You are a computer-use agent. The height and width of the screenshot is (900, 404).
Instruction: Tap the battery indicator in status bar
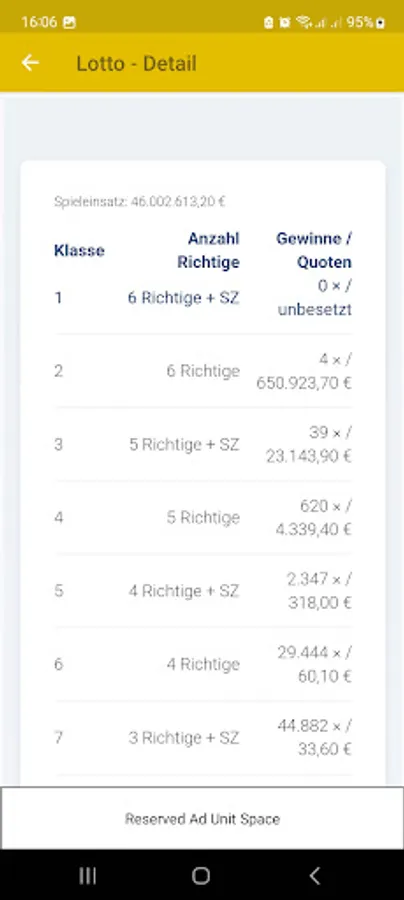[x=366, y=22]
